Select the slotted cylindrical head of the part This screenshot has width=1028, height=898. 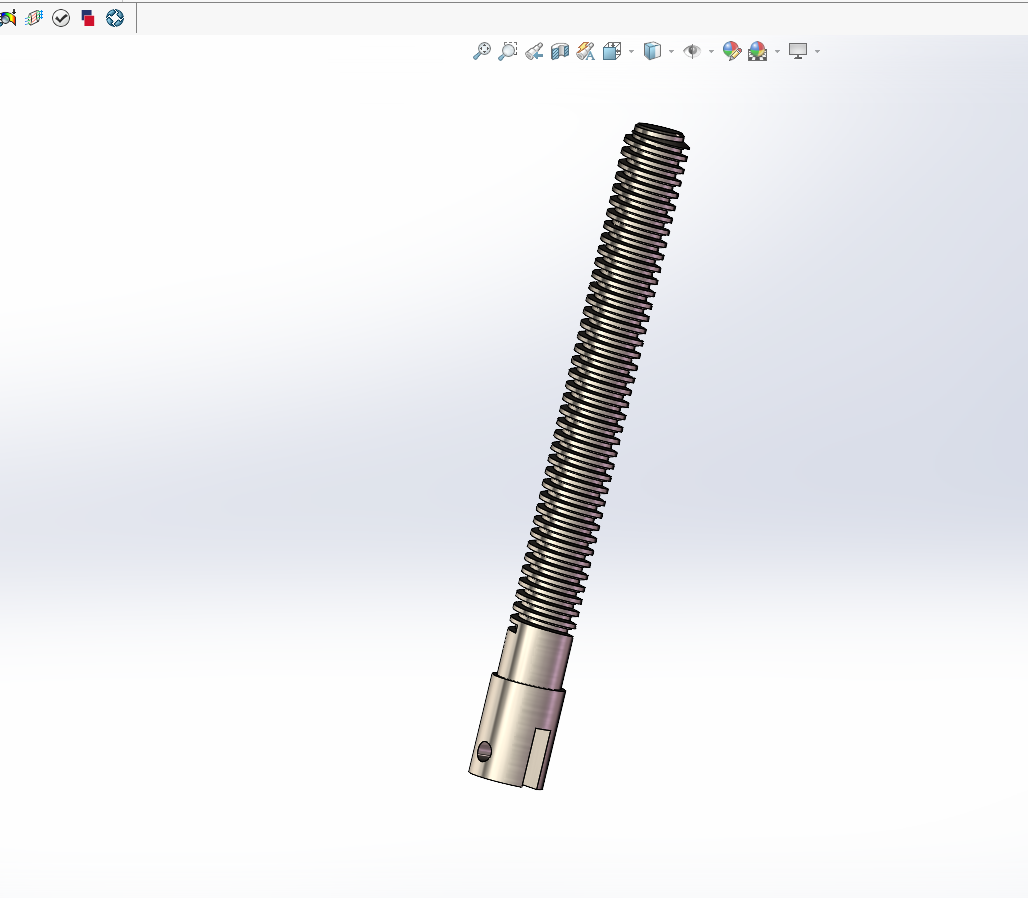518,731
